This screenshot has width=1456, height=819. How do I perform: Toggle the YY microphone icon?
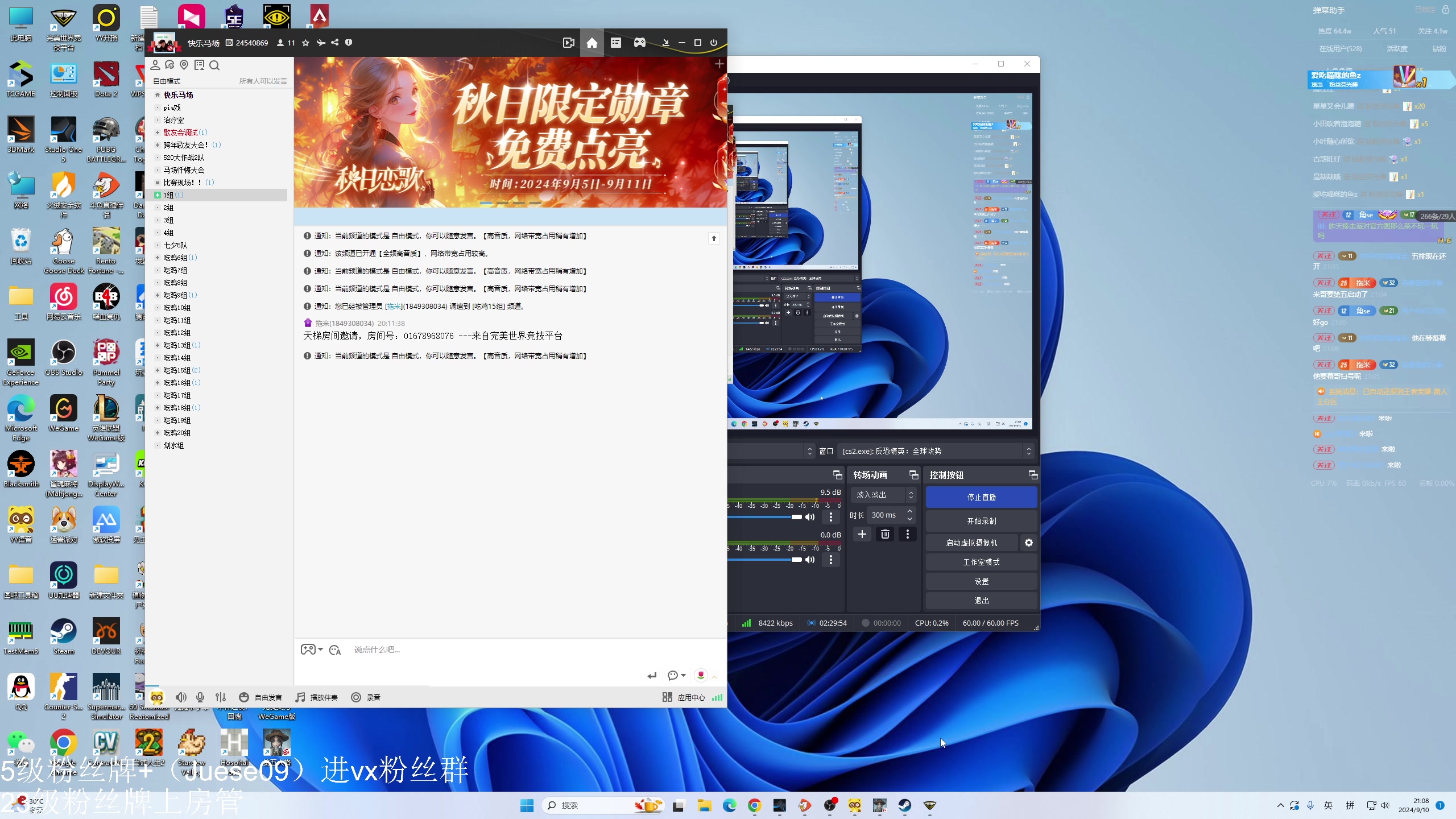click(x=200, y=697)
